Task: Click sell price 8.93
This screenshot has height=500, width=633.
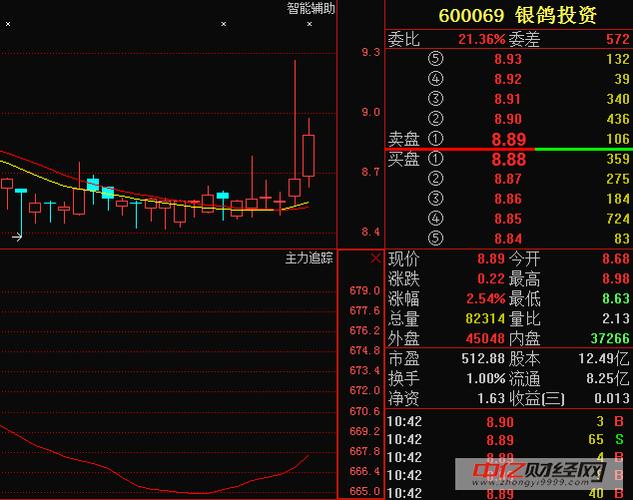Action: click(508, 59)
